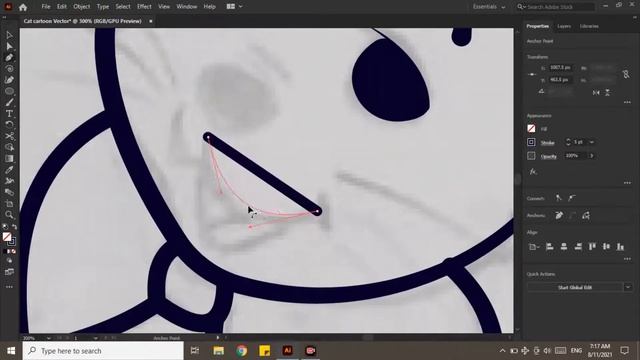Select the Type tool
The width and height of the screenshot is (640, 360).
9,113
